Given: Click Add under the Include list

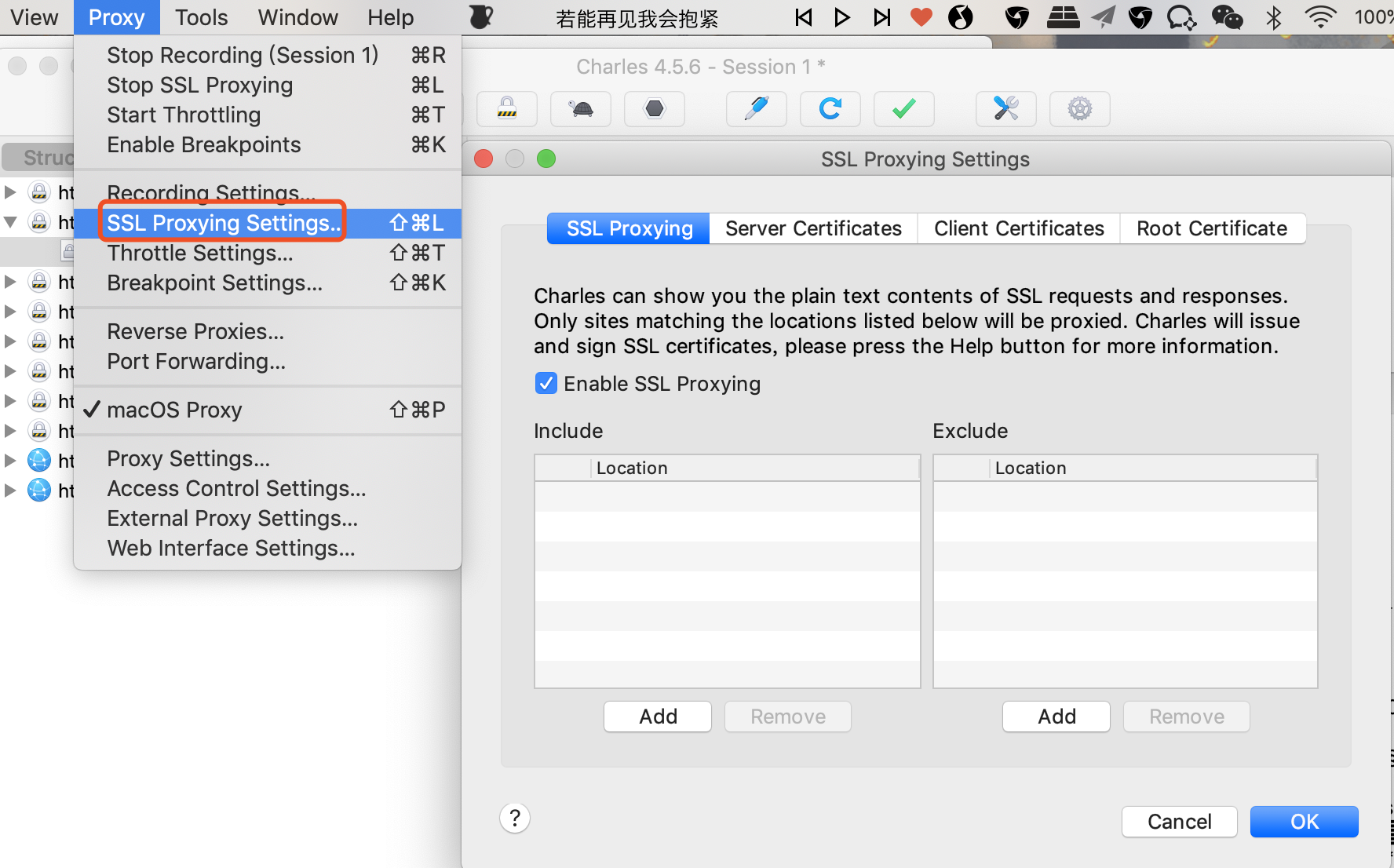Looking at the screenshot, I should click(x=658, y=717).
